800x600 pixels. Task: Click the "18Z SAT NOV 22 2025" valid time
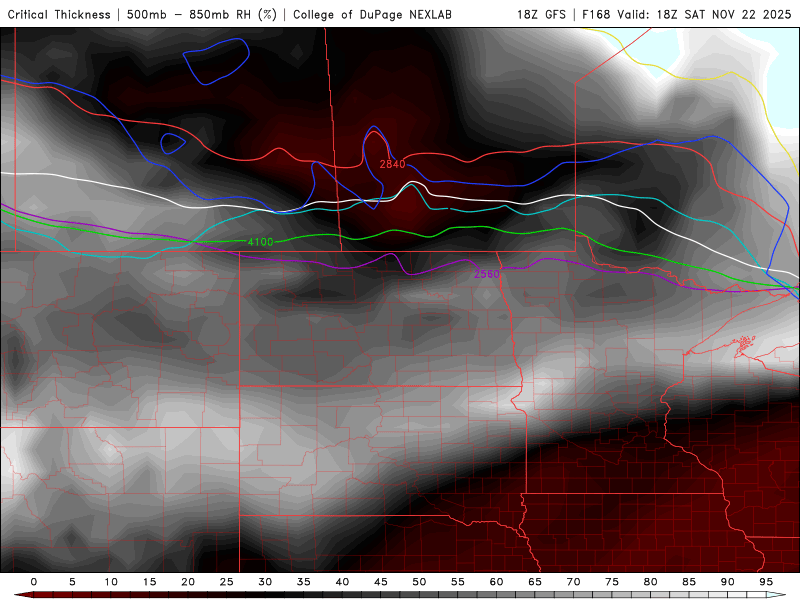(x=723, y=15)
